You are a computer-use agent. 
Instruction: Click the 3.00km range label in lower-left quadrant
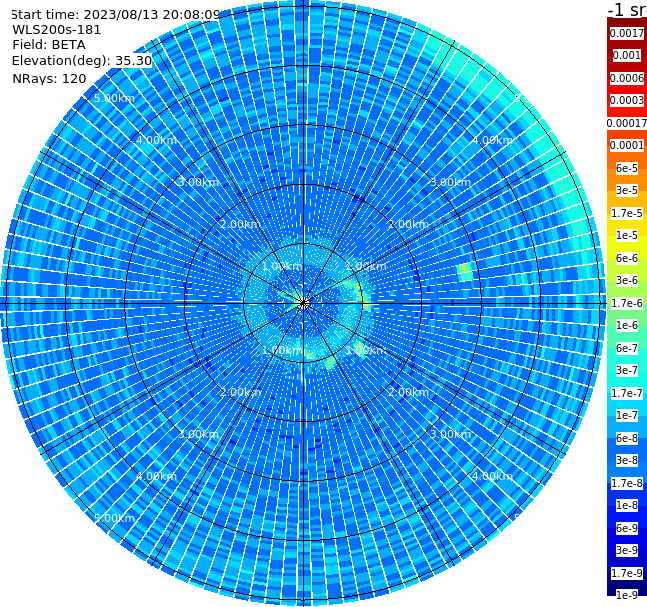[198, 434]
